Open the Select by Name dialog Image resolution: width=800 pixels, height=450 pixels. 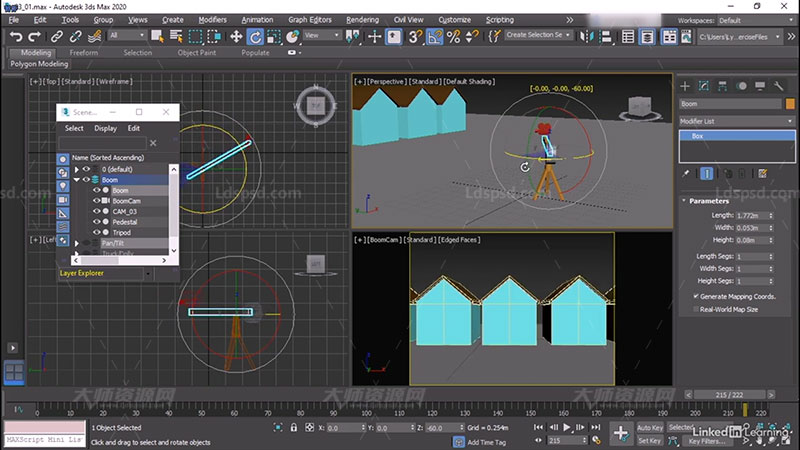176,36
